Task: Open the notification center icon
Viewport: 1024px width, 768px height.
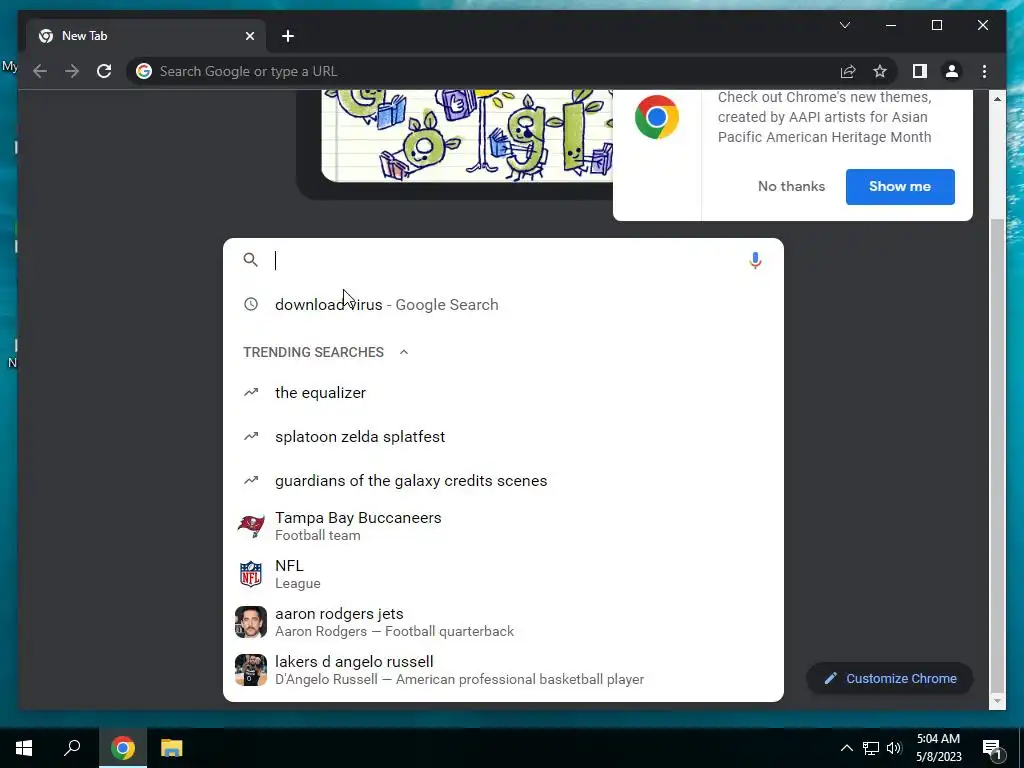Action: click(992, 748)
